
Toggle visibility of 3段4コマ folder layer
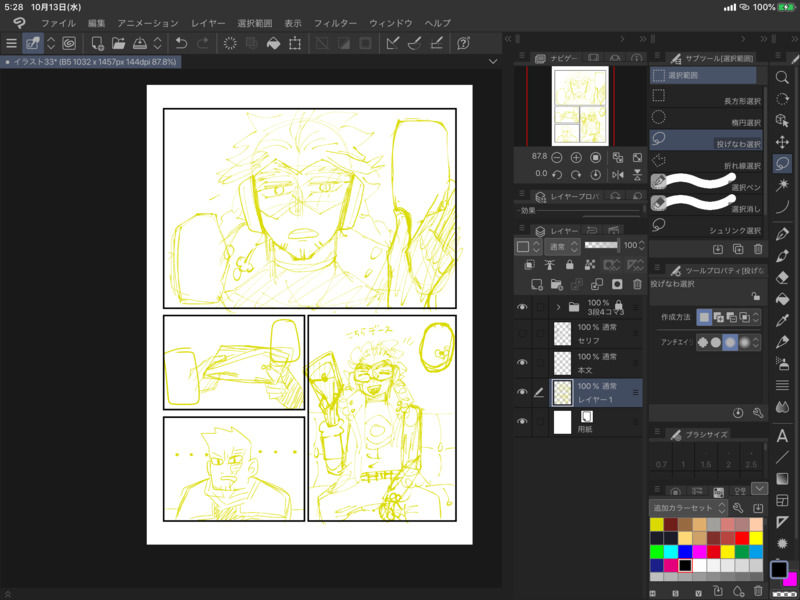coord(522,307)
